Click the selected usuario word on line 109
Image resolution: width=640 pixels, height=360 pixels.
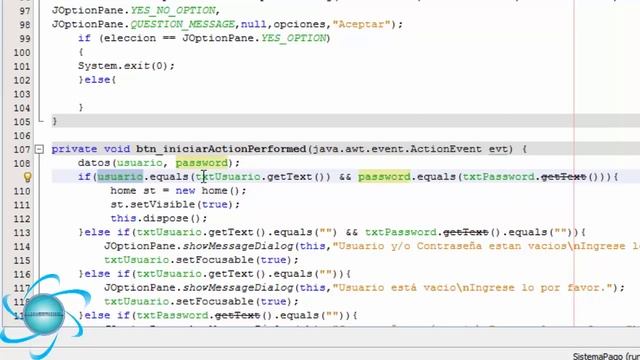point(120,177)
